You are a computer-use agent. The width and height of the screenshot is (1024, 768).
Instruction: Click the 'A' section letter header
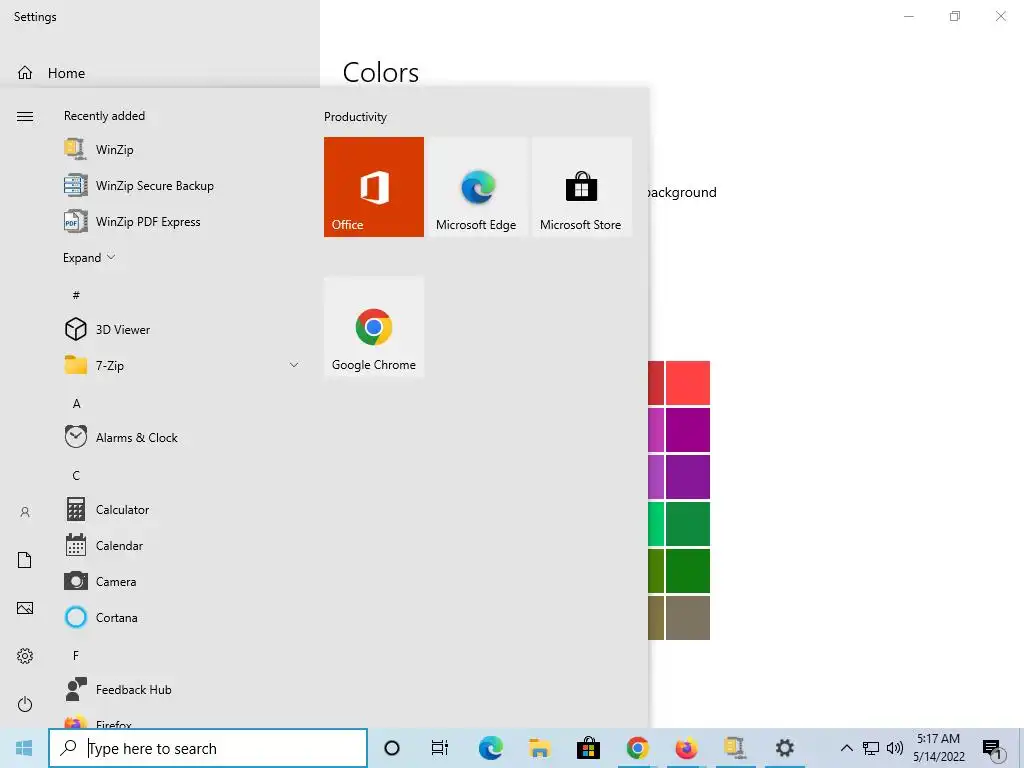pos(76,404)
